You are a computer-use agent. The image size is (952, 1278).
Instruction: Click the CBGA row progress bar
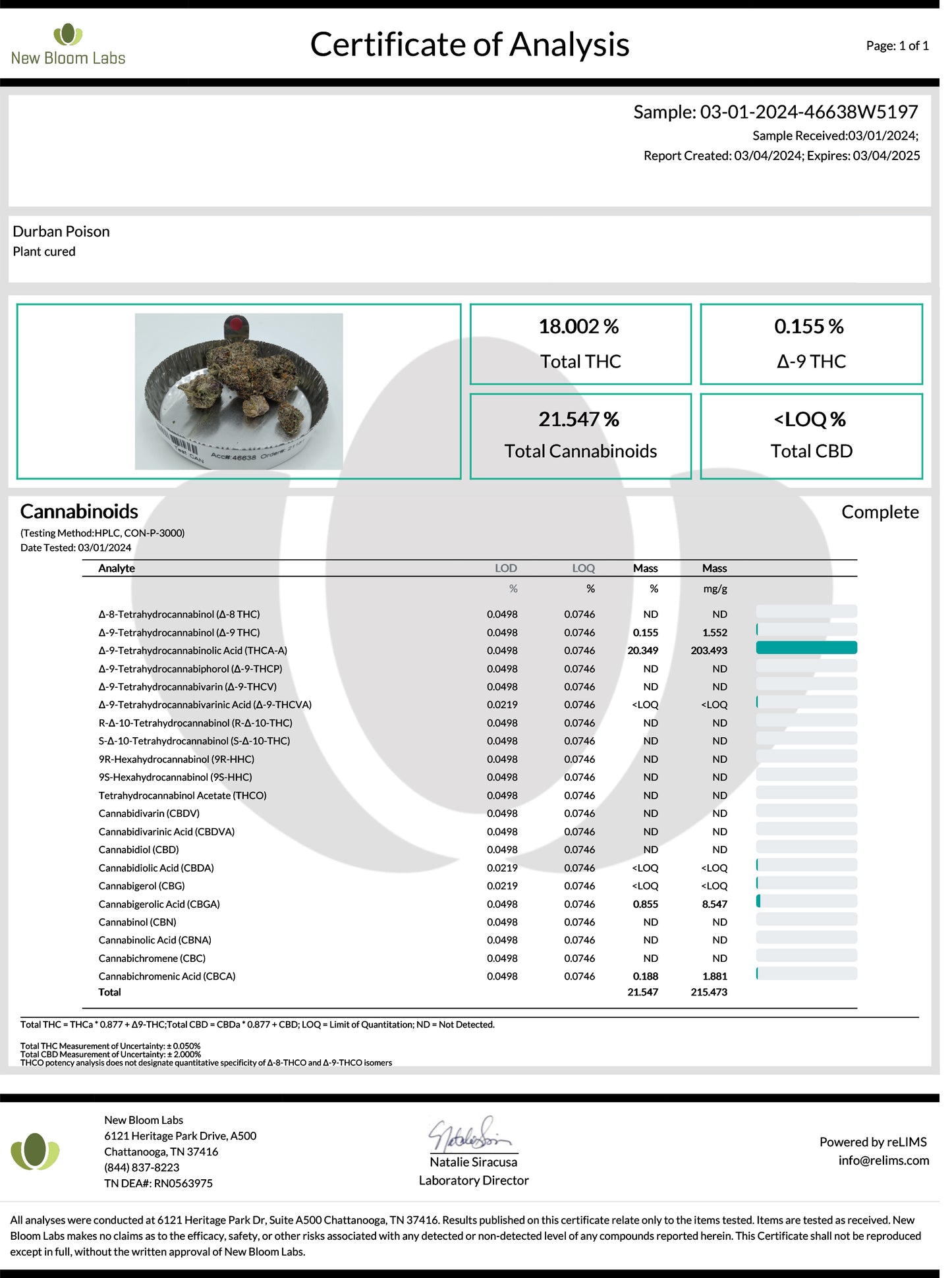click(x=806, y=901)
